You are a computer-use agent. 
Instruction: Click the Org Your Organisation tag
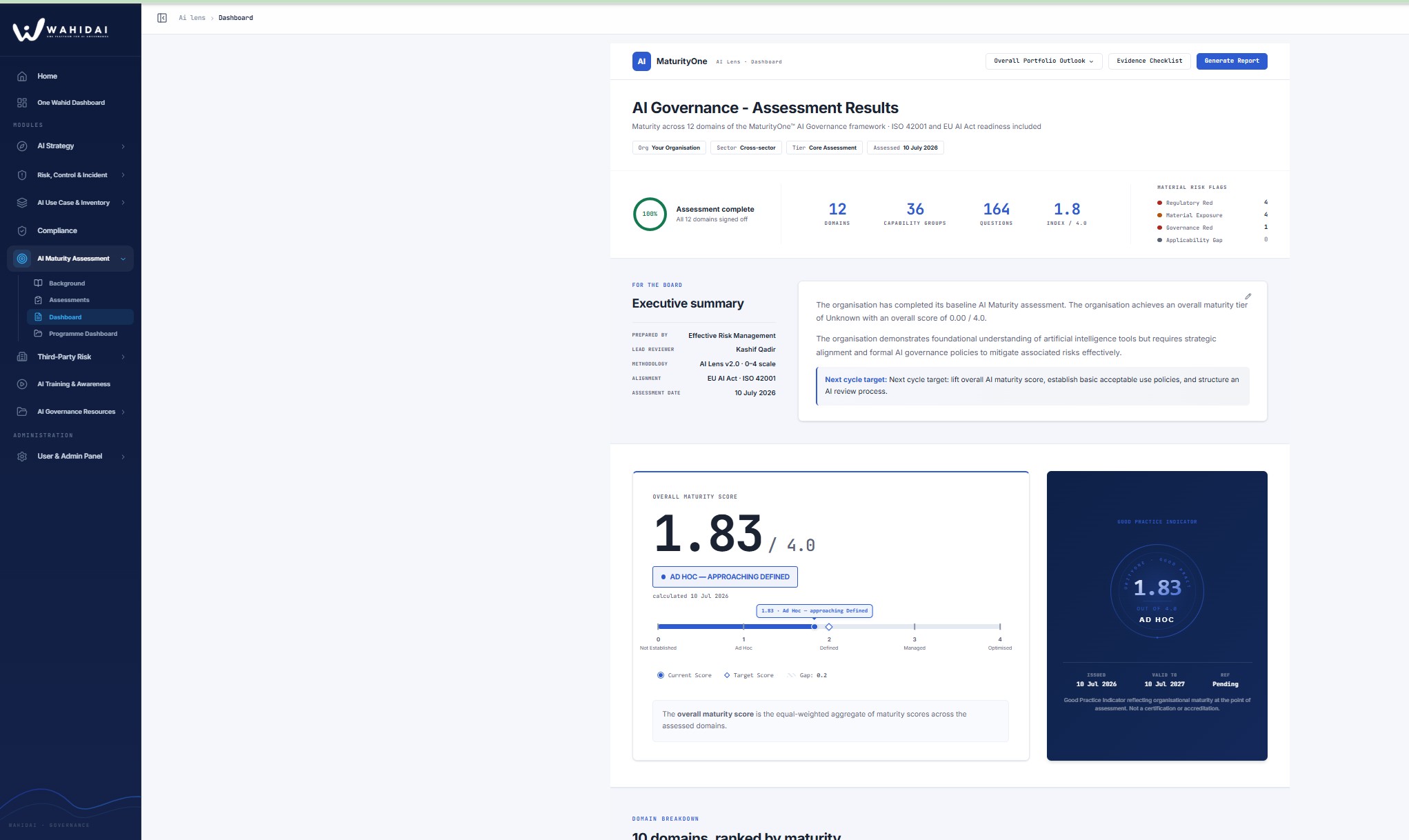click(x=669, y=148)
